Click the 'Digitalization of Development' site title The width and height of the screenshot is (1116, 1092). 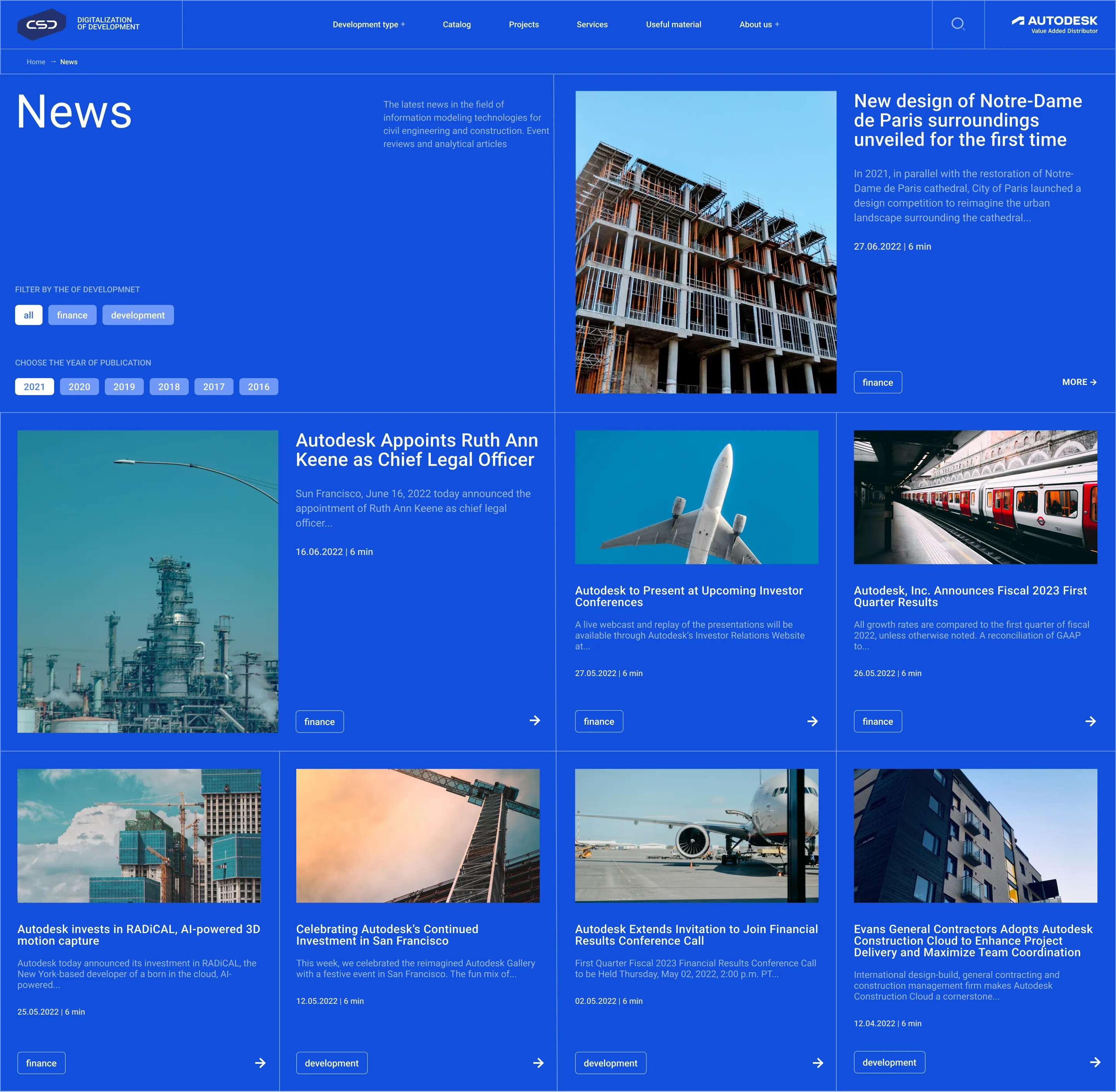click(x=108, y=24)
